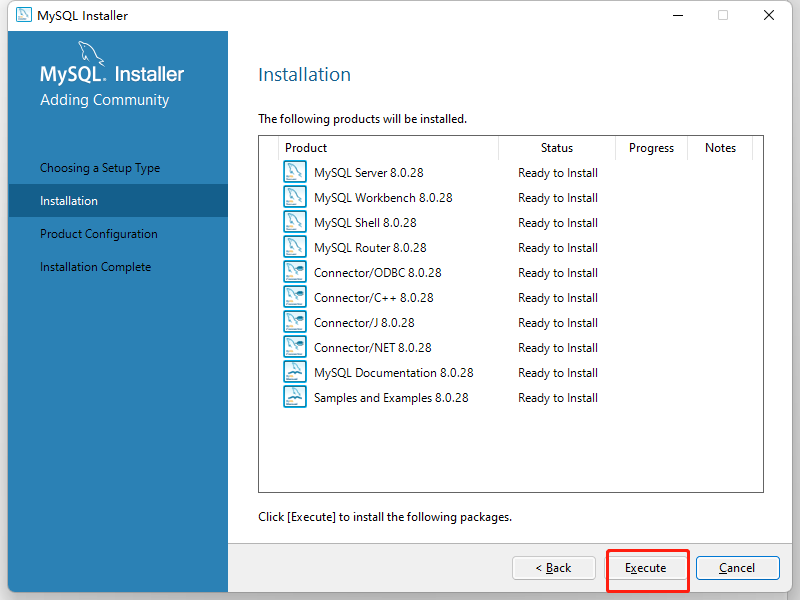Viewport: 800px width, 600px height.
Task: Select the Connector/C++ 8.0.28 row text
Action: click(373, 298)
